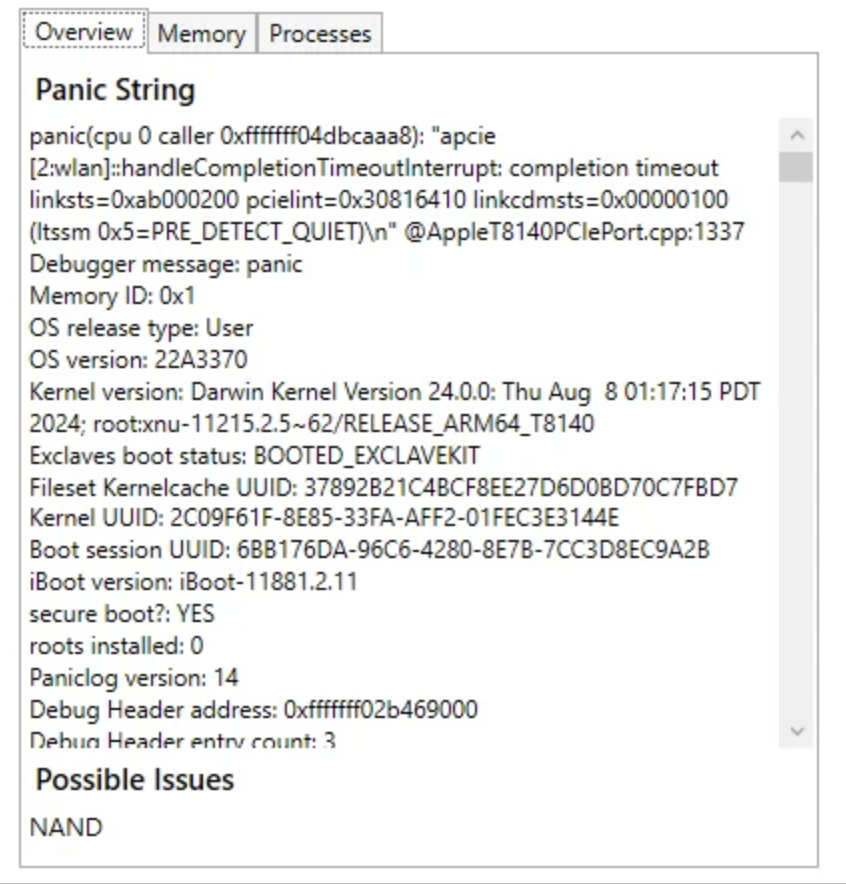Click the 'secure boot?: YES' line
Screen dimensions: 846x884
[x=122, y=613]
